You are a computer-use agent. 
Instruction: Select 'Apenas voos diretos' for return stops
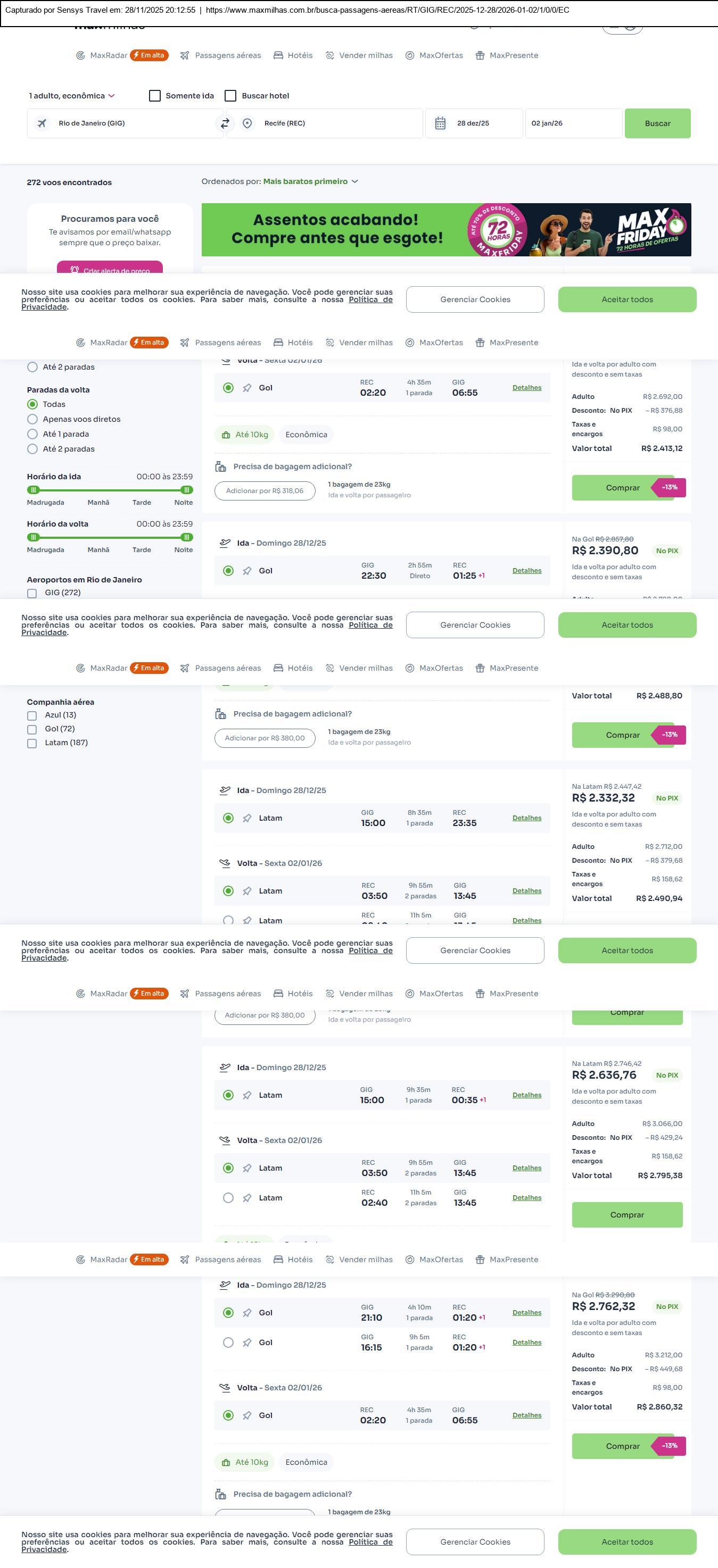pyautogui.click(x=33, y=419)
